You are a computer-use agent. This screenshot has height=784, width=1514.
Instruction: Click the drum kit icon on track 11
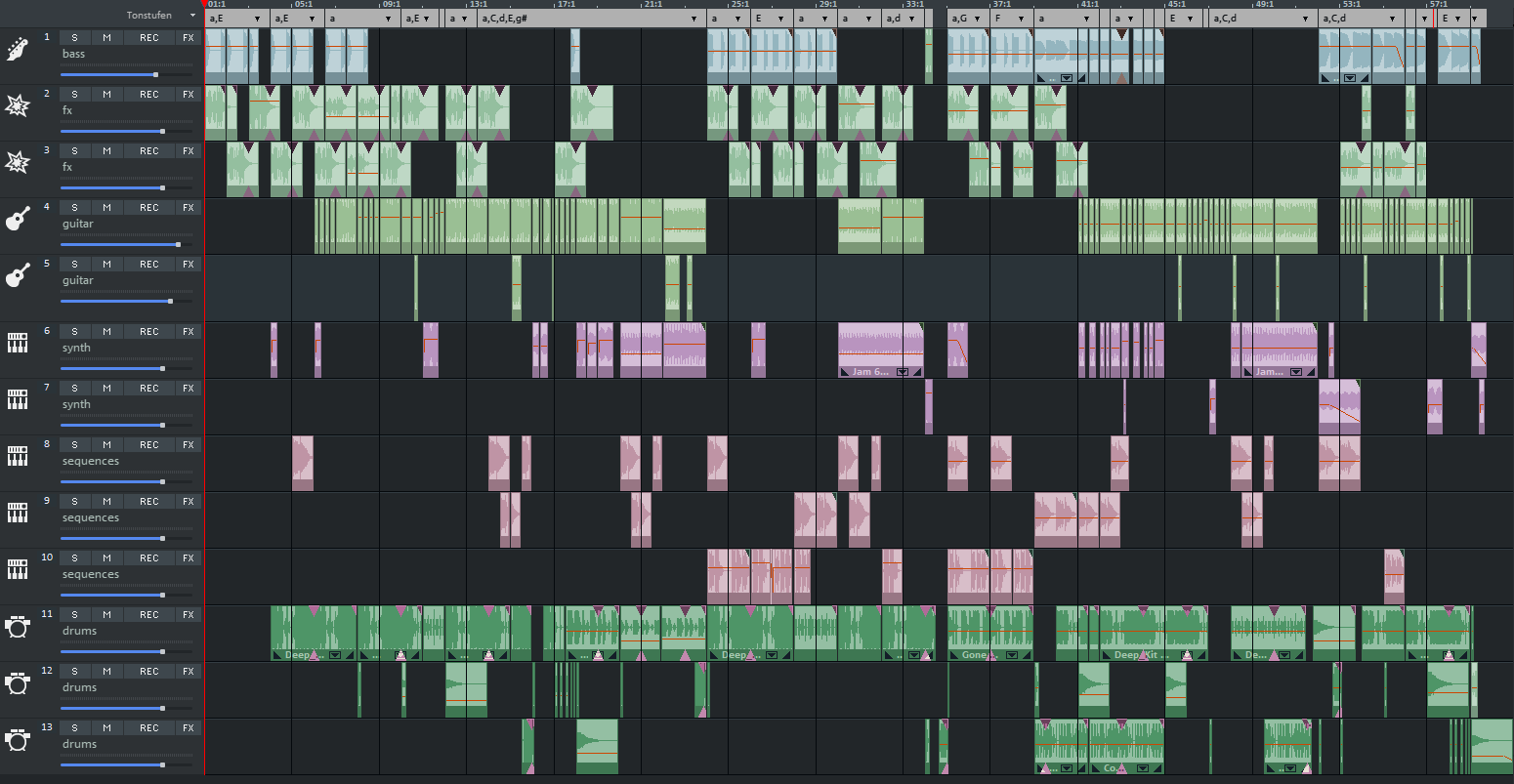[18, 626]
